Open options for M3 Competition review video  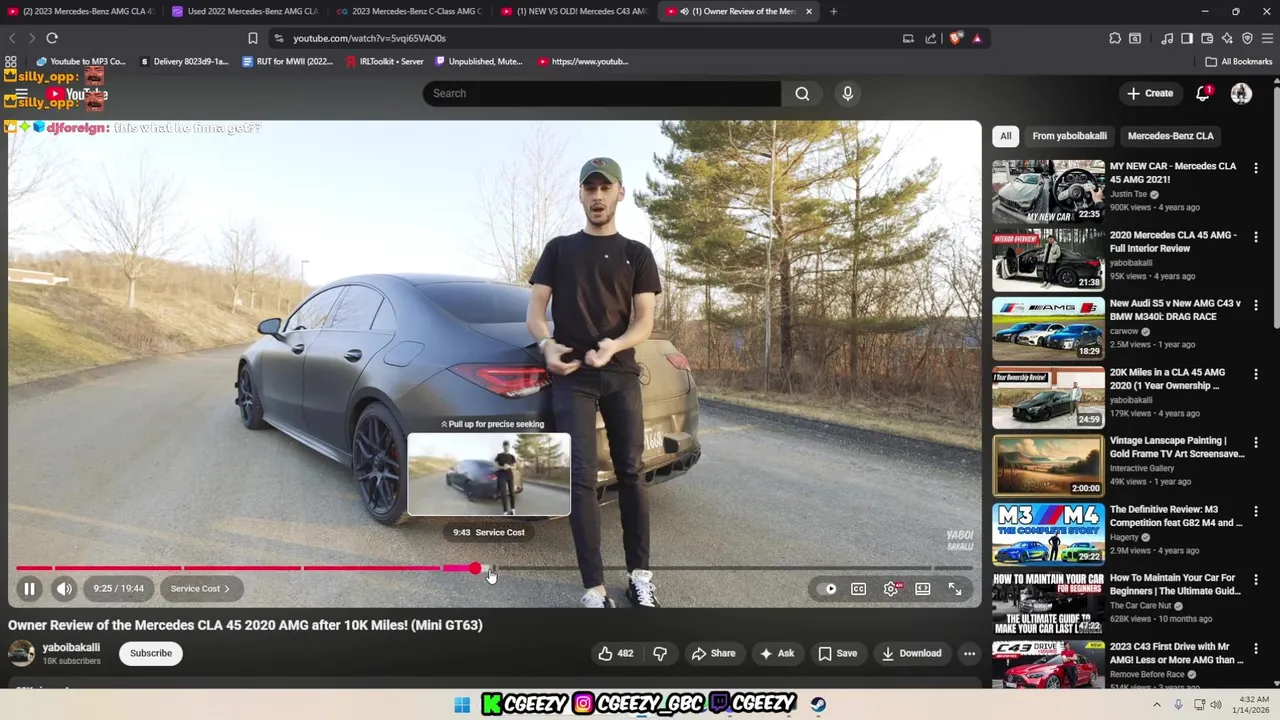tap(1256, 511)
